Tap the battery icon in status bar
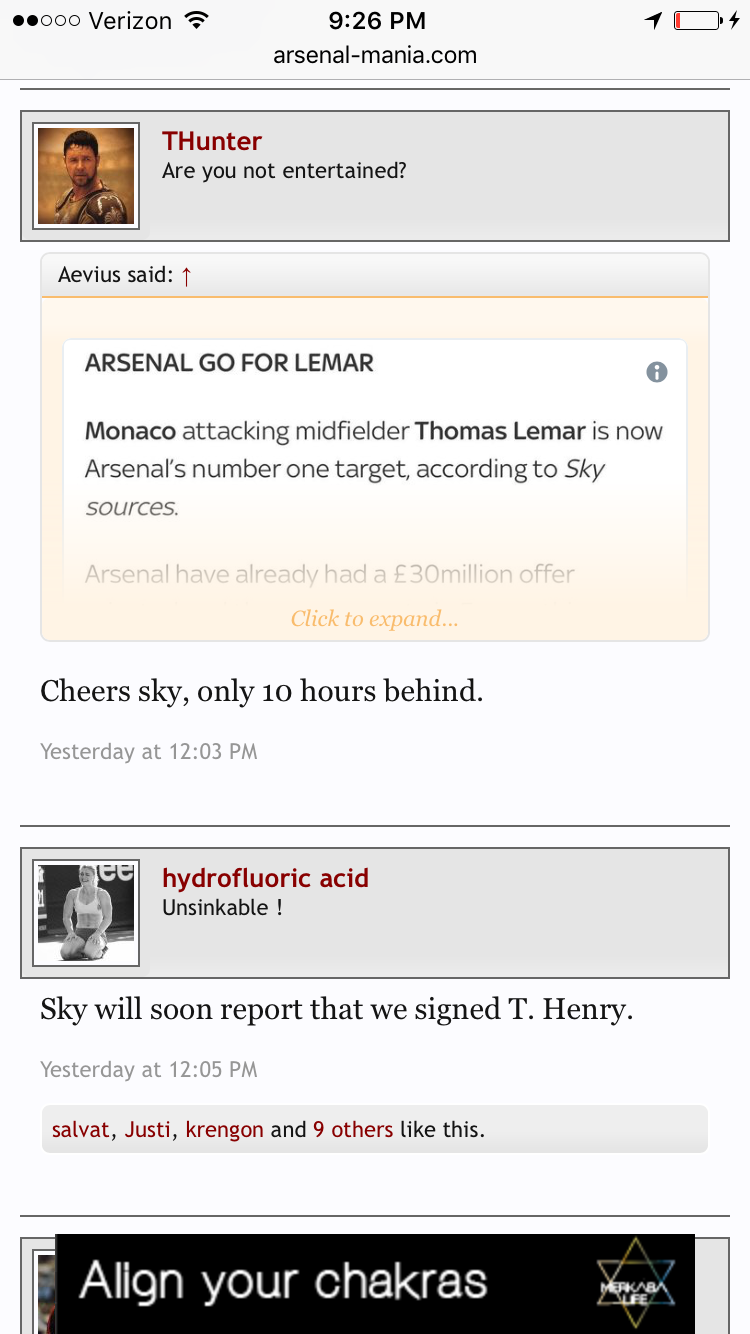This screenshot has width=750, height=1334. coord(697,20)
